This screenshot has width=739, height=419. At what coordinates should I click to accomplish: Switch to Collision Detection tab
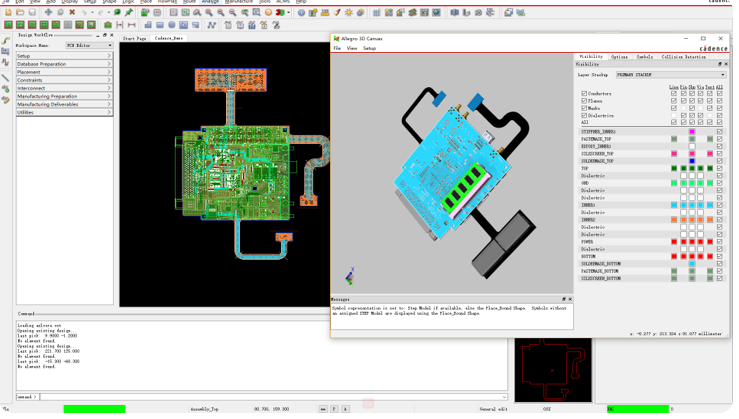pyautogui.click(x=683, y=57)
